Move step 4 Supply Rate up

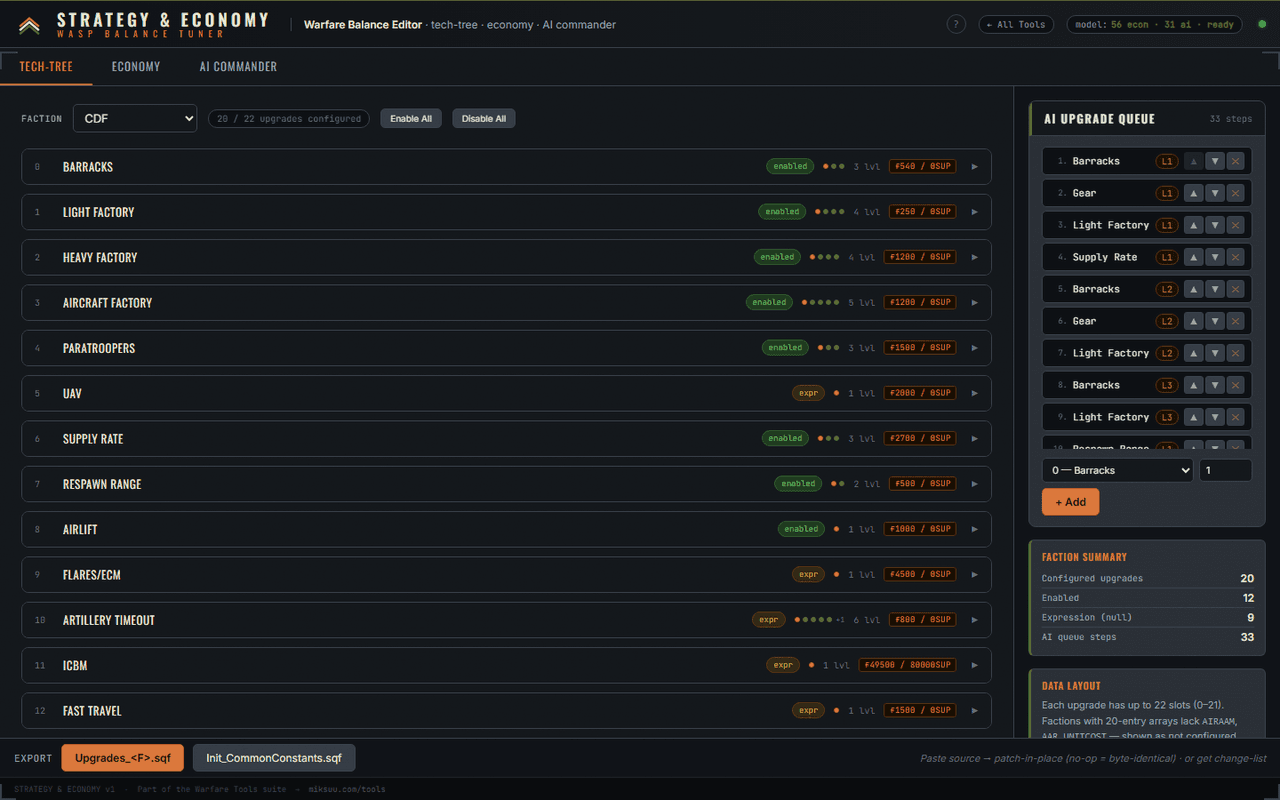tap(1193, 257)
